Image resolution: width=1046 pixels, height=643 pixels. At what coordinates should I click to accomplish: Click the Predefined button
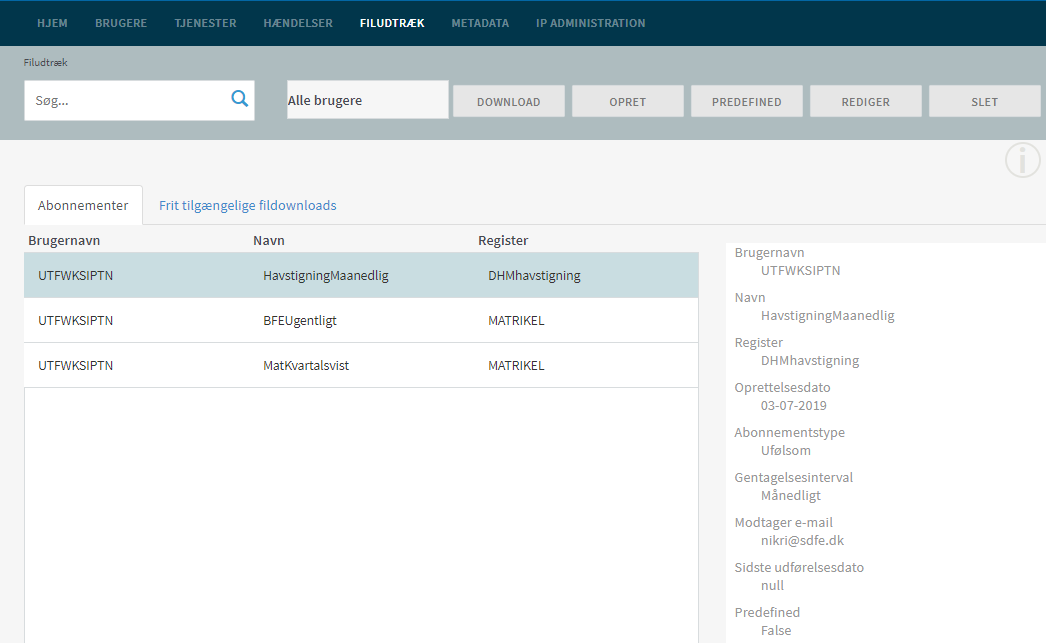pos(745,101)
